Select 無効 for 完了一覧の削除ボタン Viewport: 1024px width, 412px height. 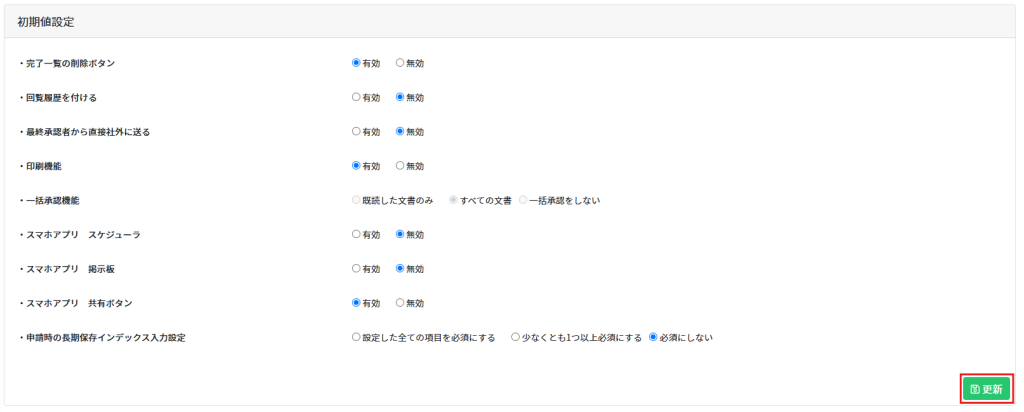click(x=400, y=63)
